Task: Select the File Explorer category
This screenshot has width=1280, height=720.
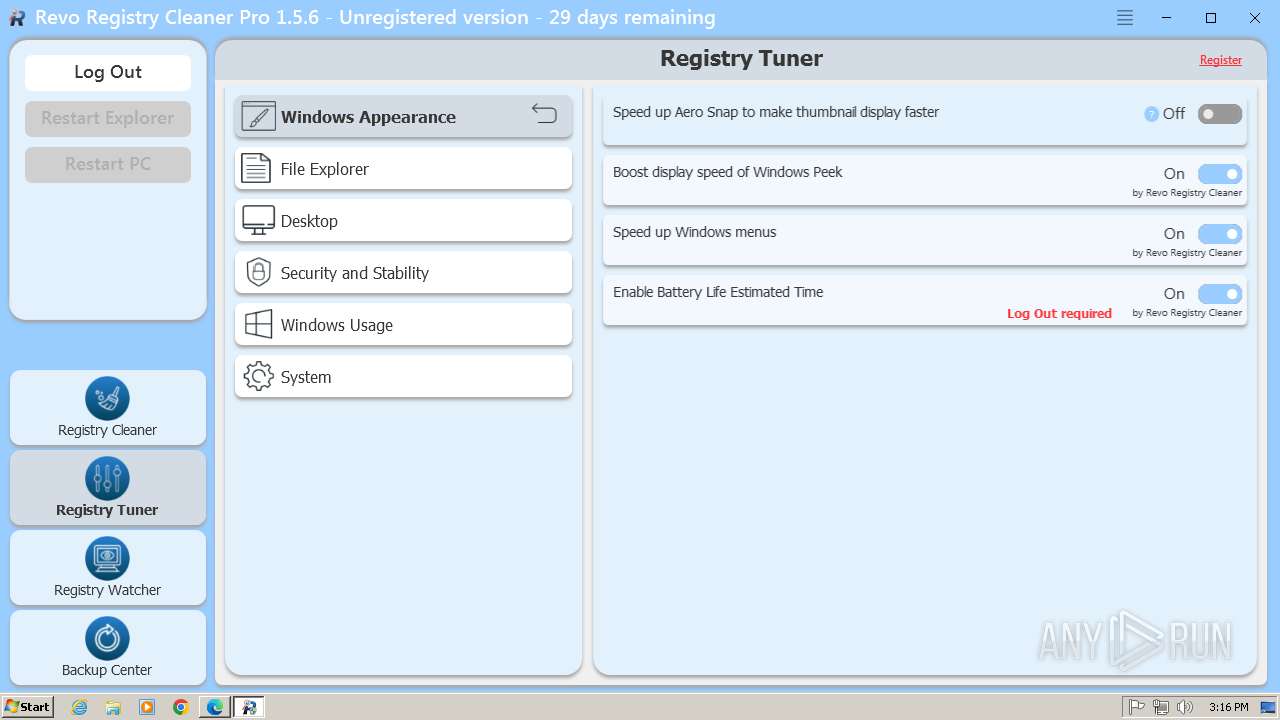Action: [404, 169]
